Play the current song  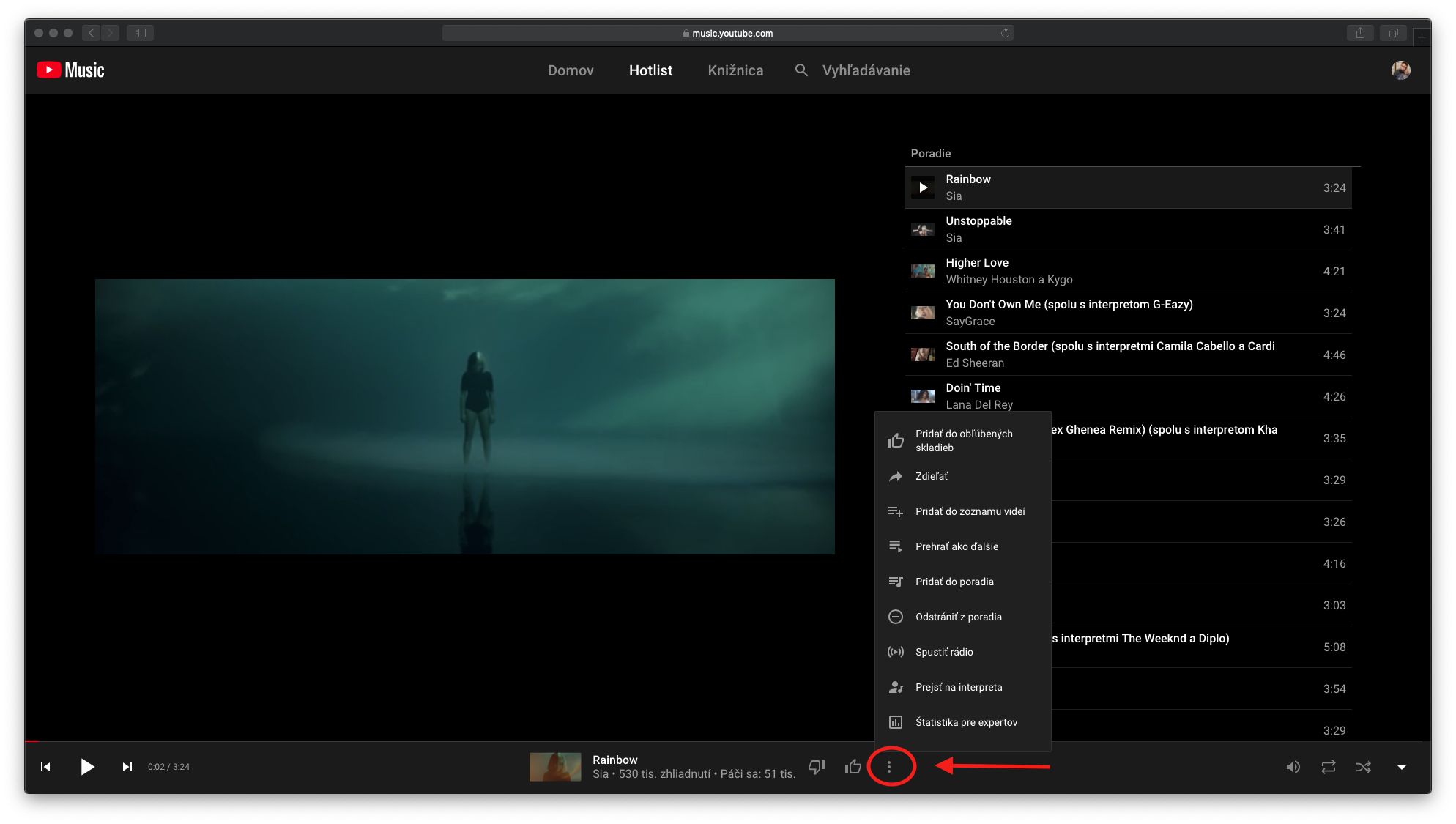pyautogui.click(x=87, y=767)
